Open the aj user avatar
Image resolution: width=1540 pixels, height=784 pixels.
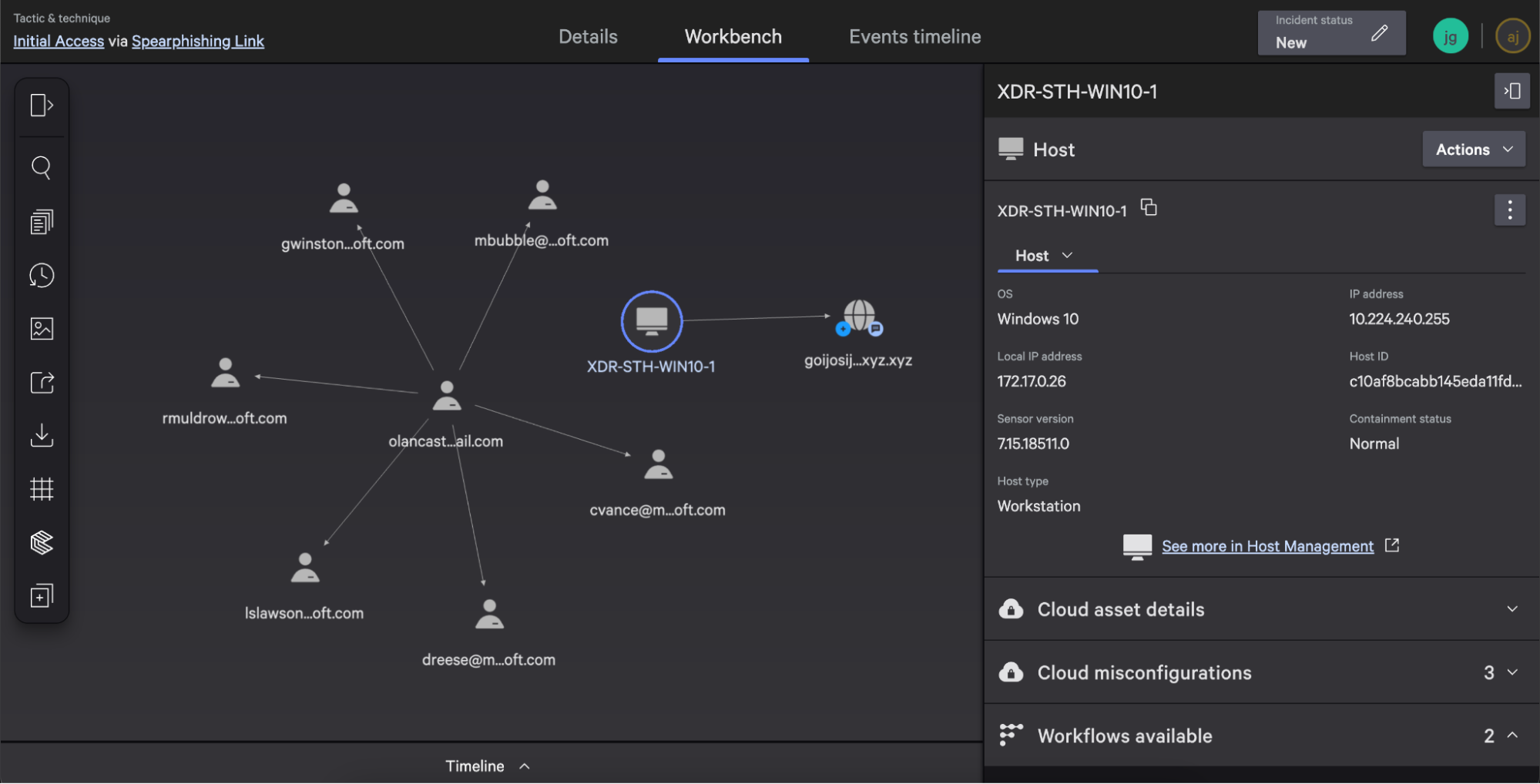pos(1512,36)
